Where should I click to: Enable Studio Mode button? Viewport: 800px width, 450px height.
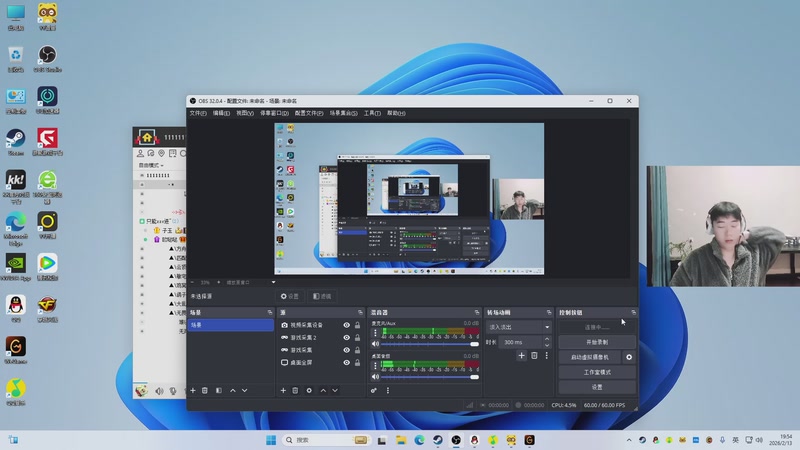(597, 372)
